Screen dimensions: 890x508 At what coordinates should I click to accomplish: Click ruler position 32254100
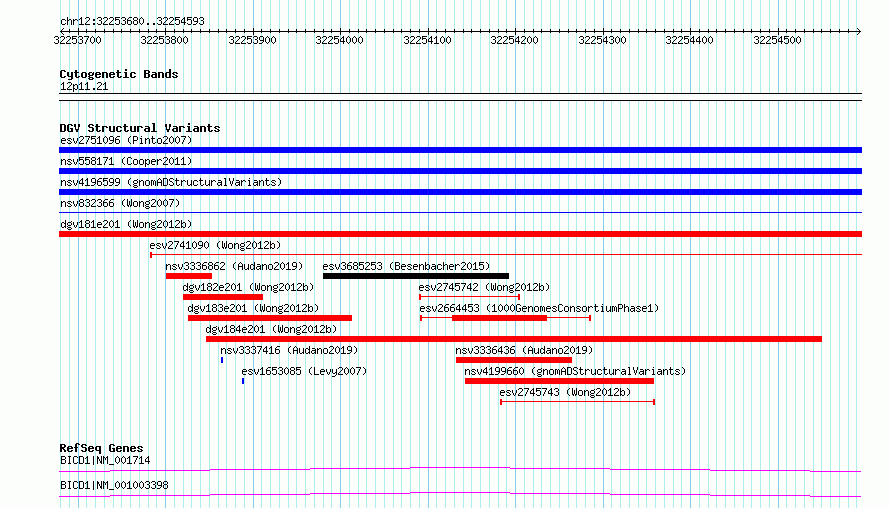click(427, 40)
